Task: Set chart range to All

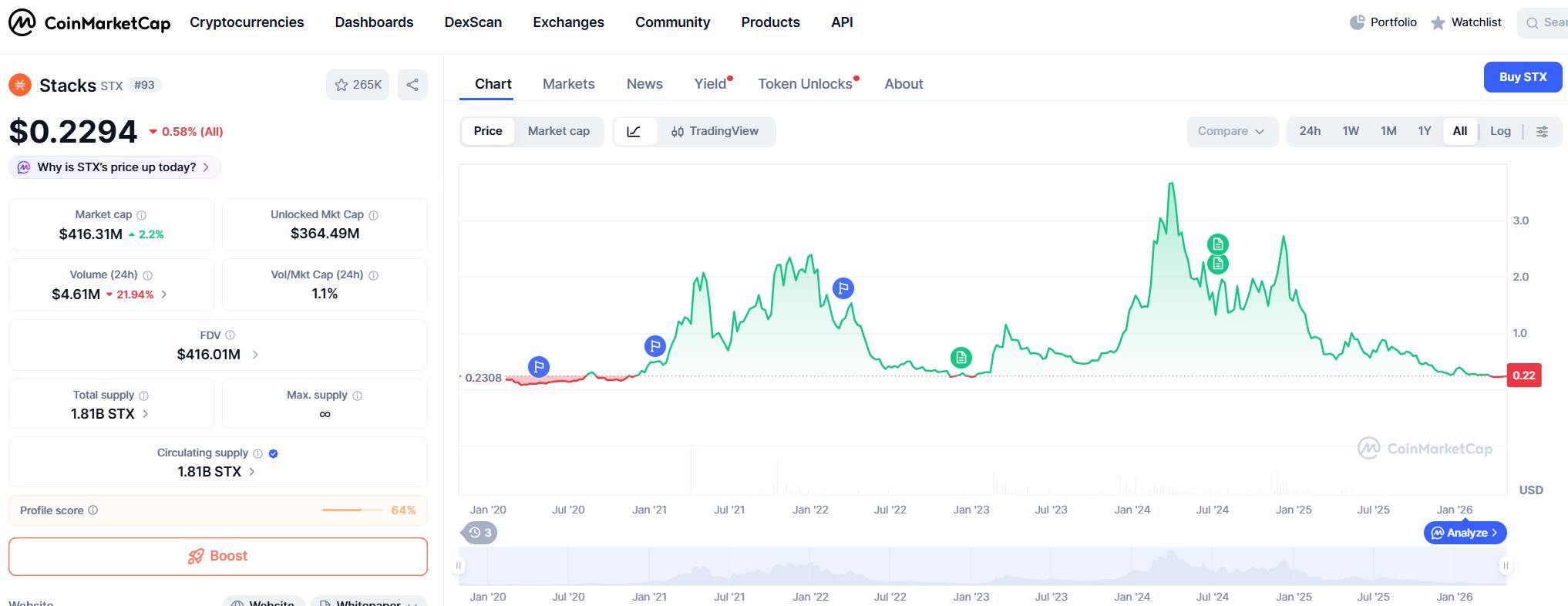Action: pos(1460,132)
